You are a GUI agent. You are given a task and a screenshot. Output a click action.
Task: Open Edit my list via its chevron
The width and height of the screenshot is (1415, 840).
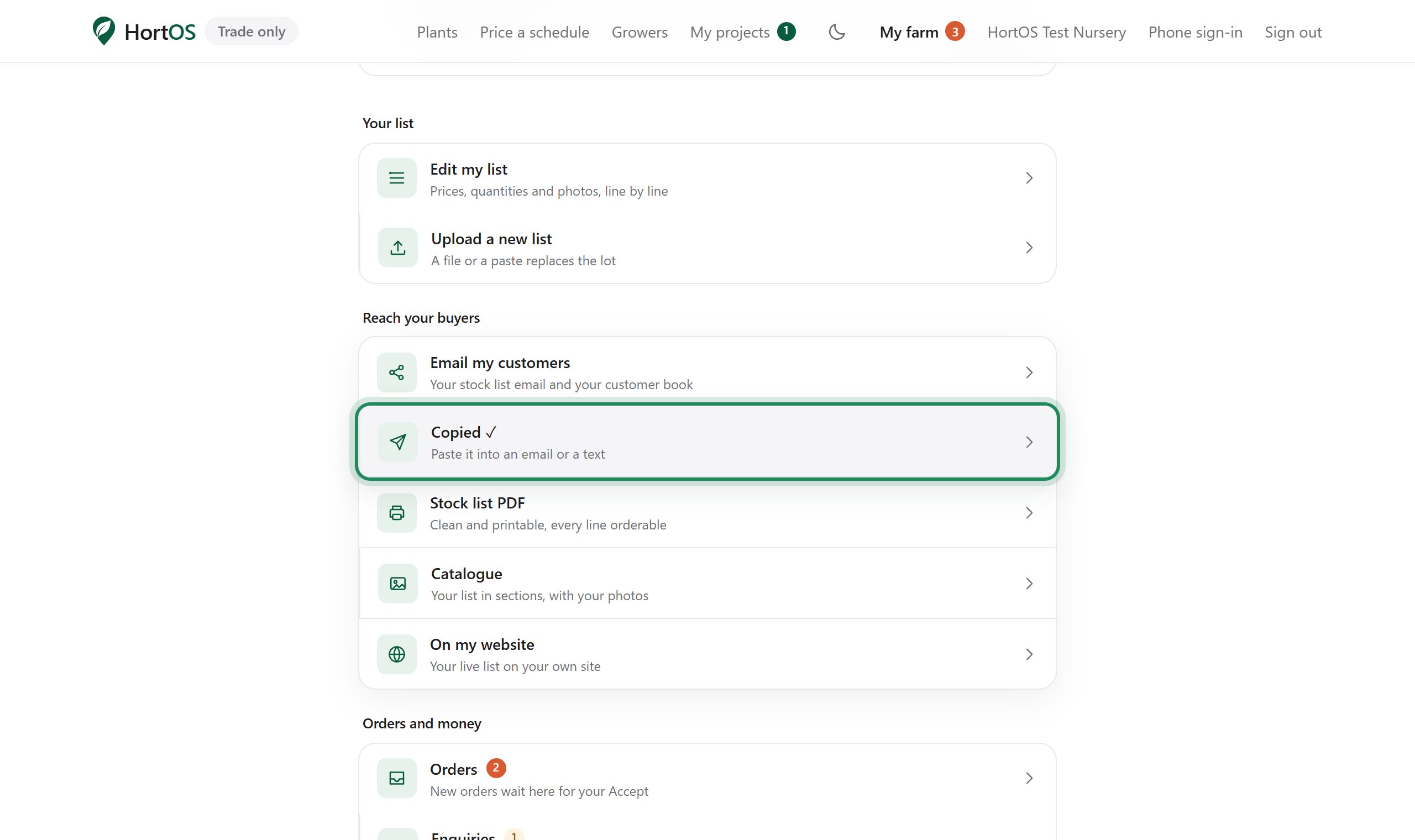[1029, 179]
